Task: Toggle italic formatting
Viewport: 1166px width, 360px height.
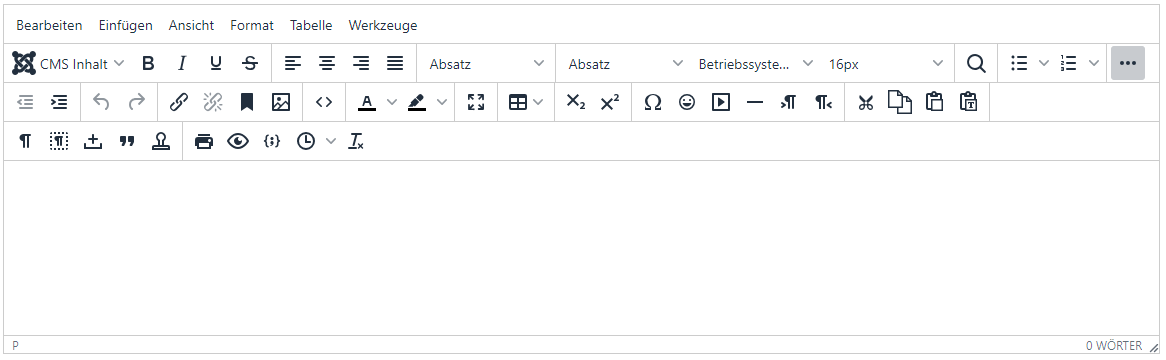Action: (x=181, y=64)
